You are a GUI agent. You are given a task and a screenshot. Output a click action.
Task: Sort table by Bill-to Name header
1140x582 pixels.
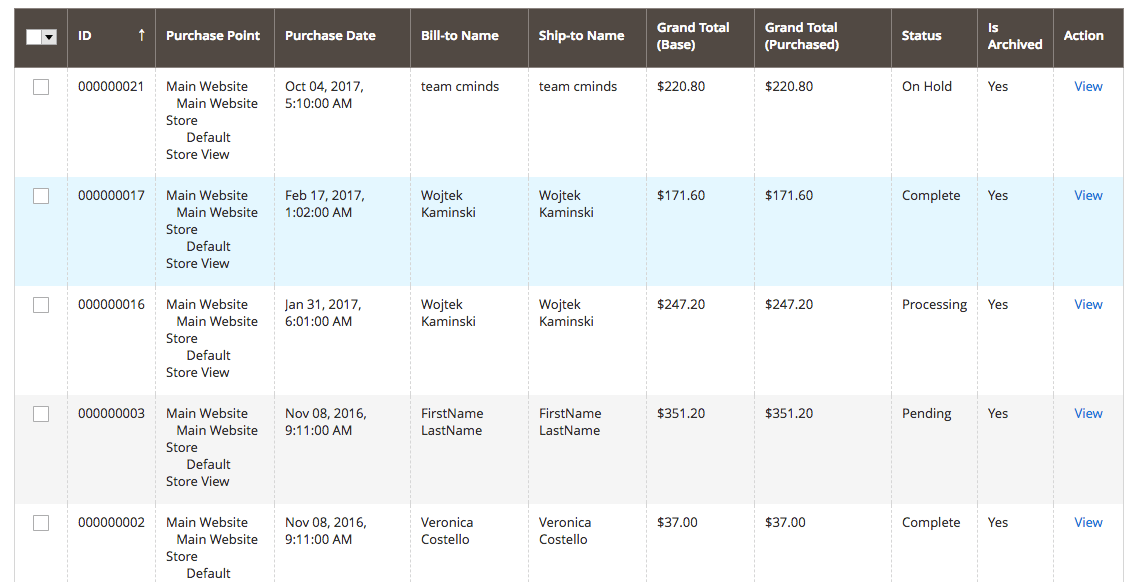[x=460, y=36]
